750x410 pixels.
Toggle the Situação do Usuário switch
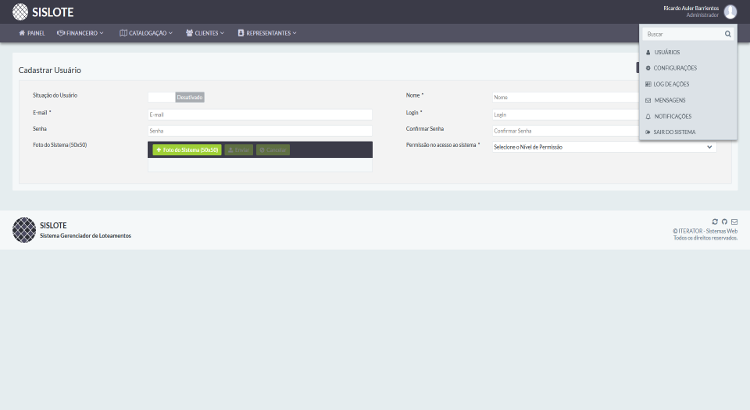[176, 97]
